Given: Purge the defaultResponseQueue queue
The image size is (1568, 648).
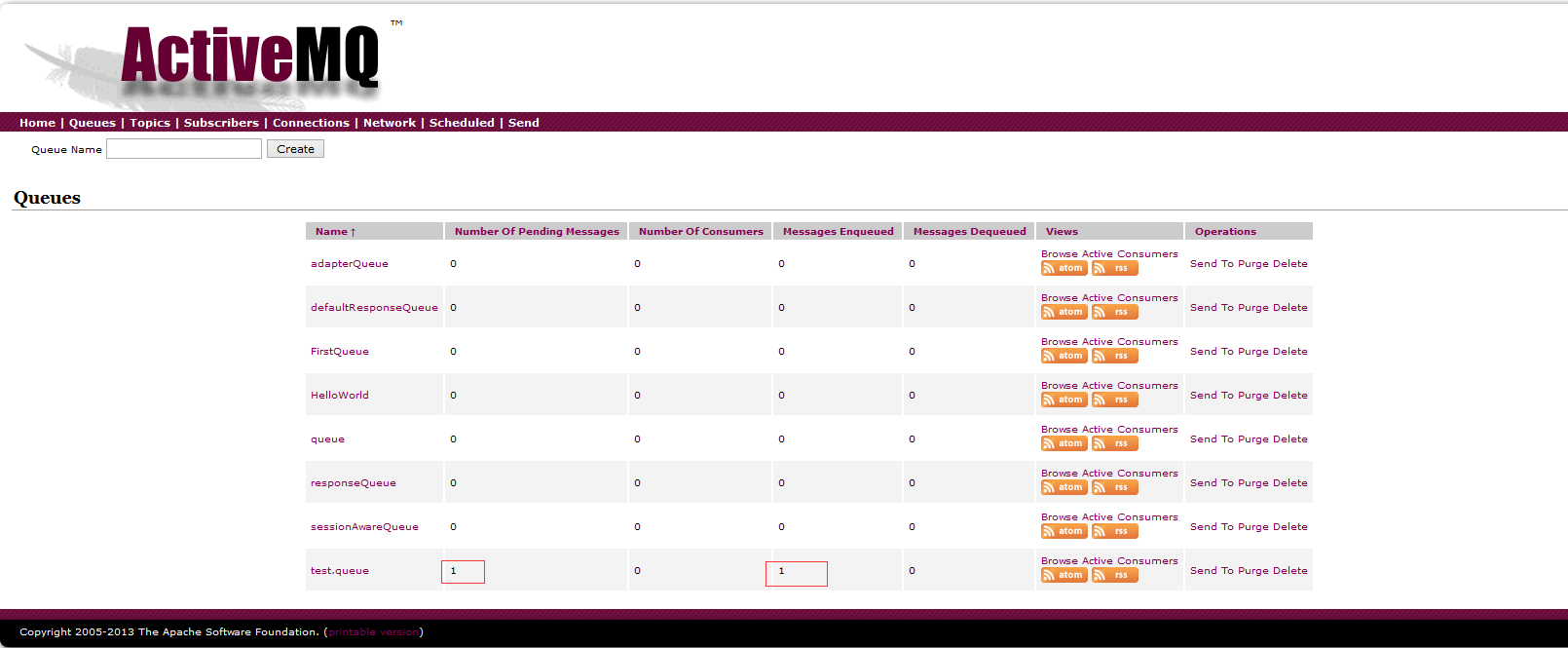Looking at the screenshot, I should (x=1253, y=308).
